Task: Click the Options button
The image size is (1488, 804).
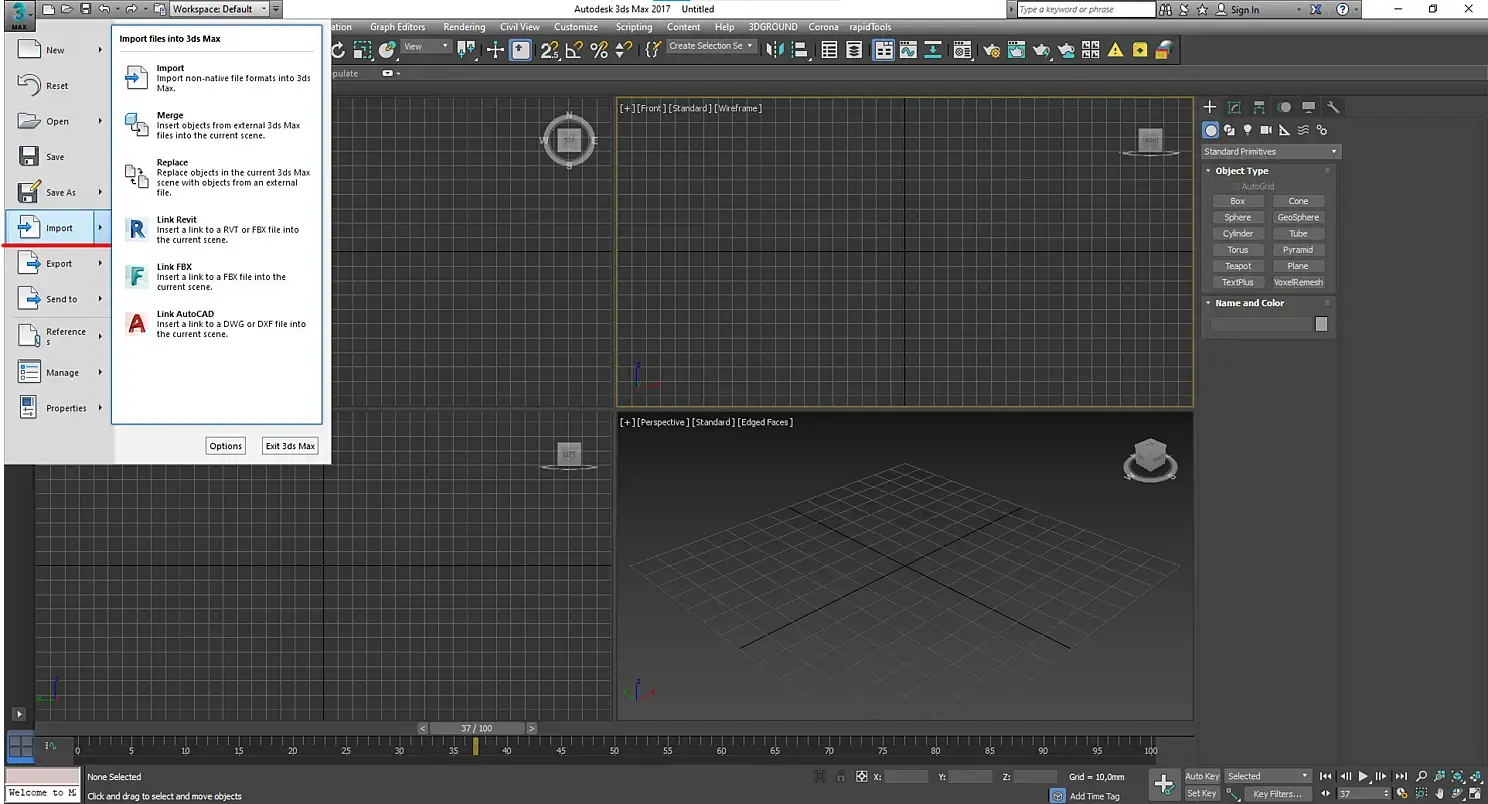Action: click(225, 446)
